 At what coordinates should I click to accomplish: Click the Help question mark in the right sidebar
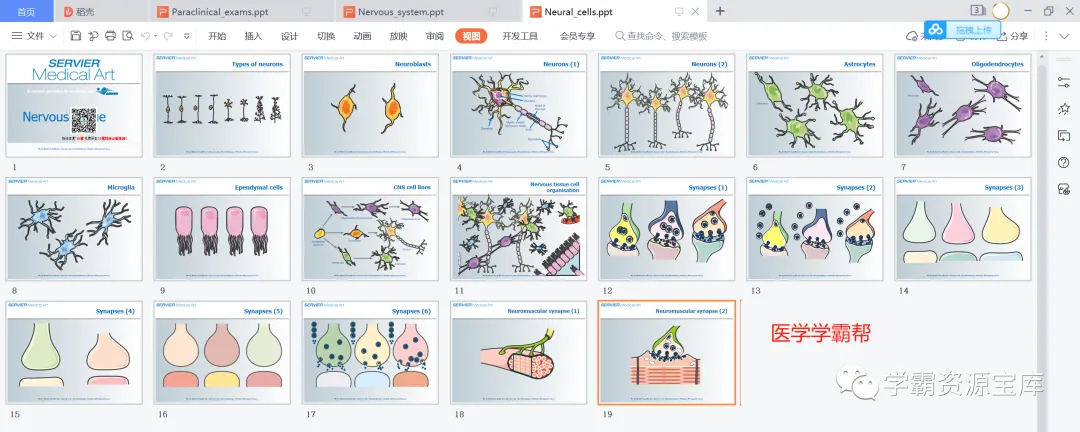1063,163
